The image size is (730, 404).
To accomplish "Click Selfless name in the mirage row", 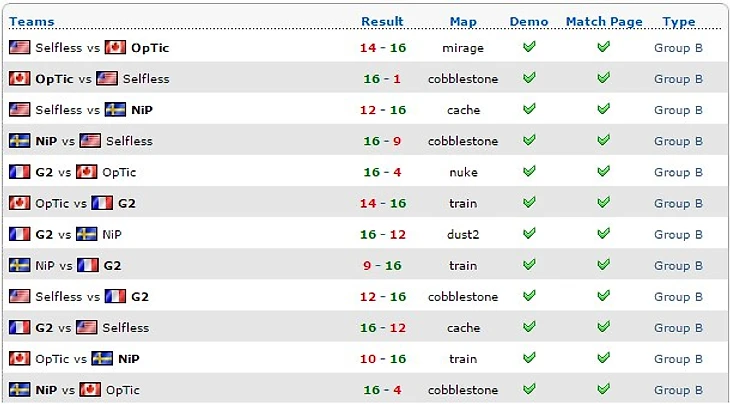I will pos(59,48).
